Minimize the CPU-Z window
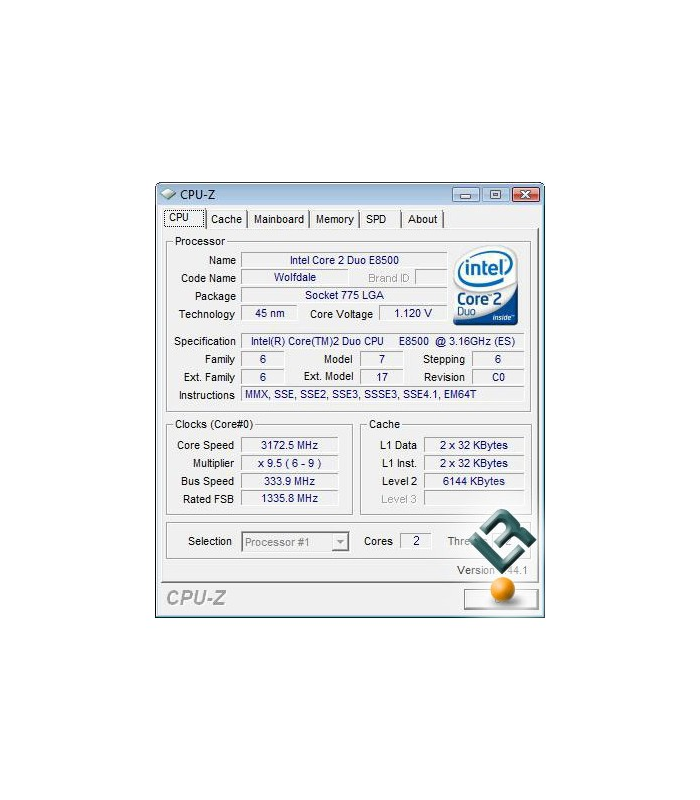Screen dimensions: 700x800 point(465,195)
